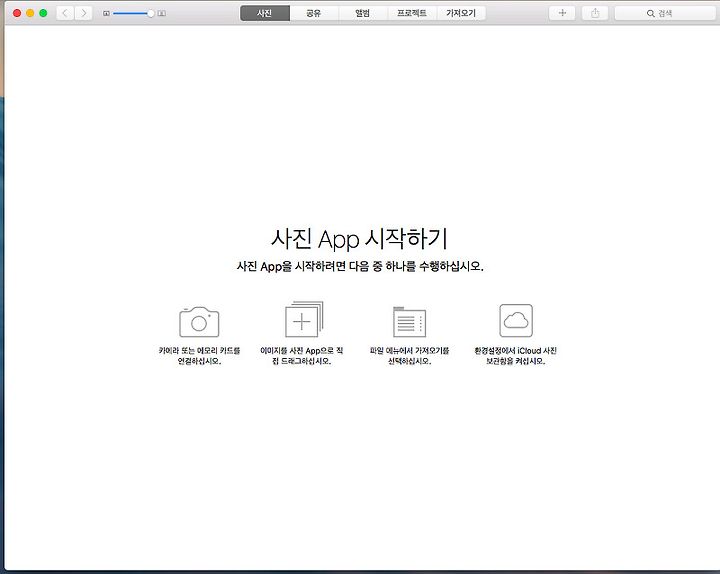The height and width of the screenshot is (574, 720).
Task: Click the '카메라 또는 메모리 카드를 연결하십시오.' text
Action: pyautogui.click(x=199, y=356)
